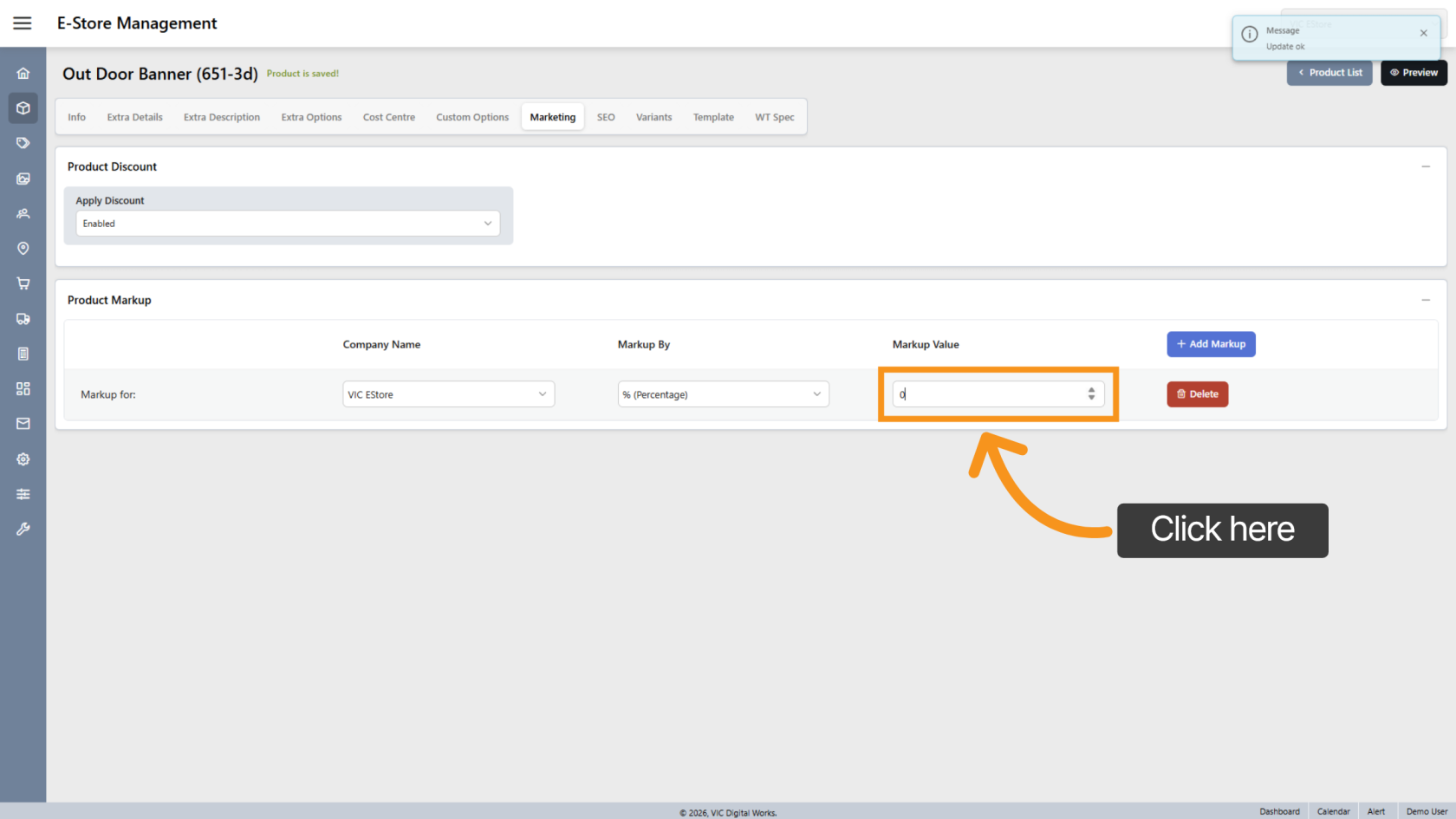The image size is (1456, 819).
Task: Dismiss the Update ok message notification
Action: pyautogui.click(x=1423, y=33)
